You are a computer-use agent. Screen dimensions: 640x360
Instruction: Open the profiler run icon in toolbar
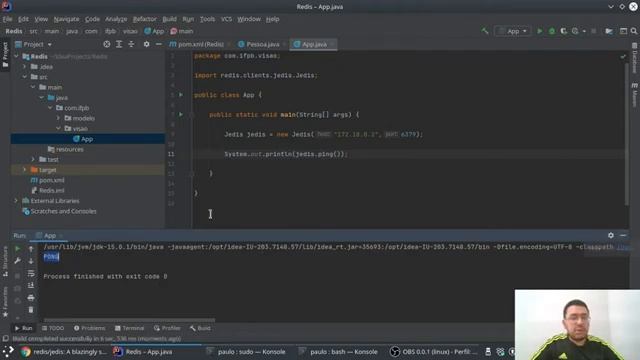click(575, 31)
